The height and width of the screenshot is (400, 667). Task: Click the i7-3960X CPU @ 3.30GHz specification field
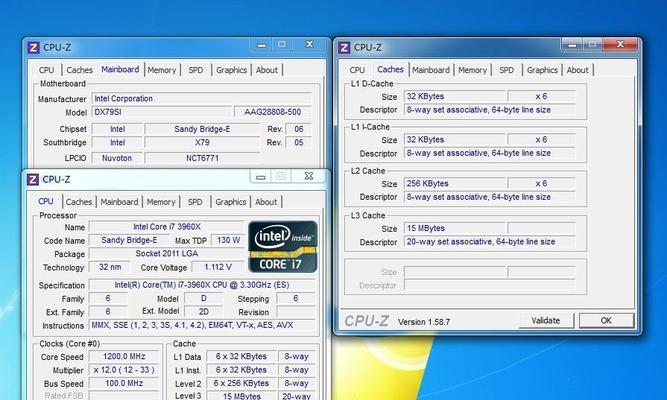coord(202,285)
